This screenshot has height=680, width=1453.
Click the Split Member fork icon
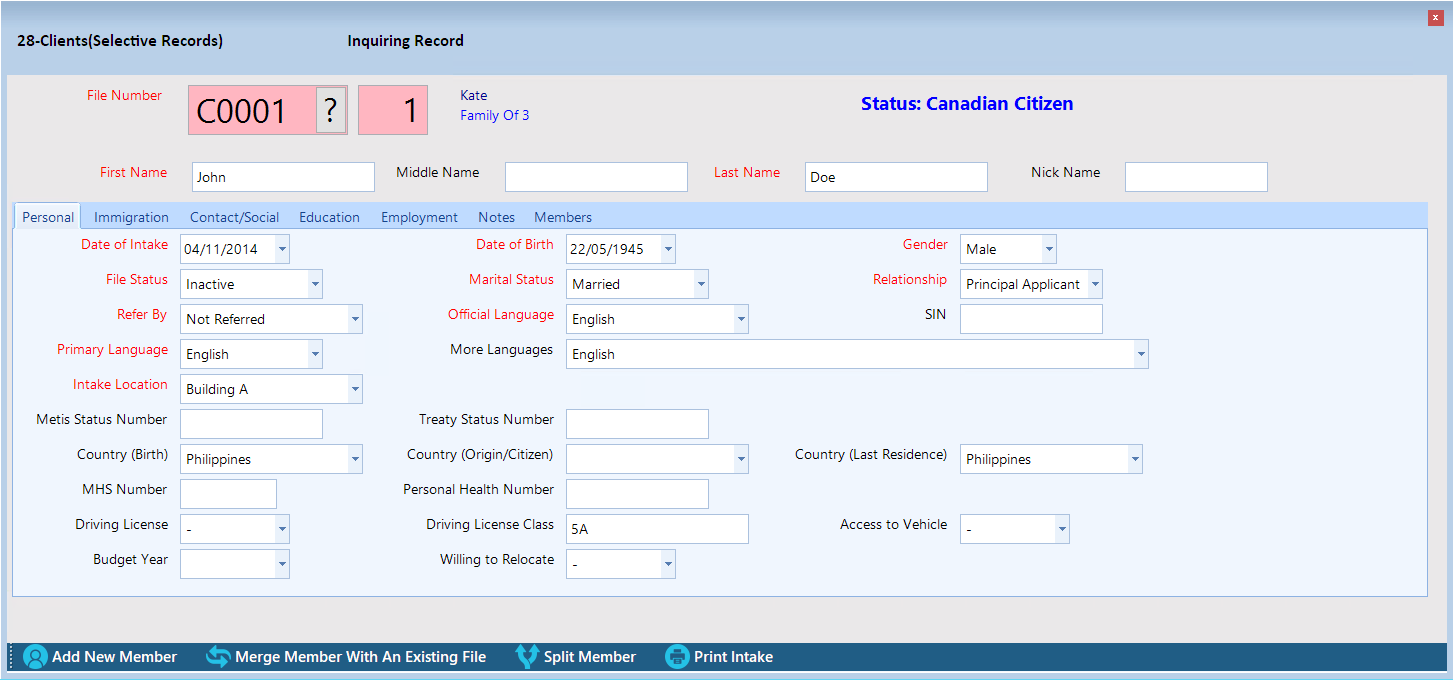click(x=527, y=657)
